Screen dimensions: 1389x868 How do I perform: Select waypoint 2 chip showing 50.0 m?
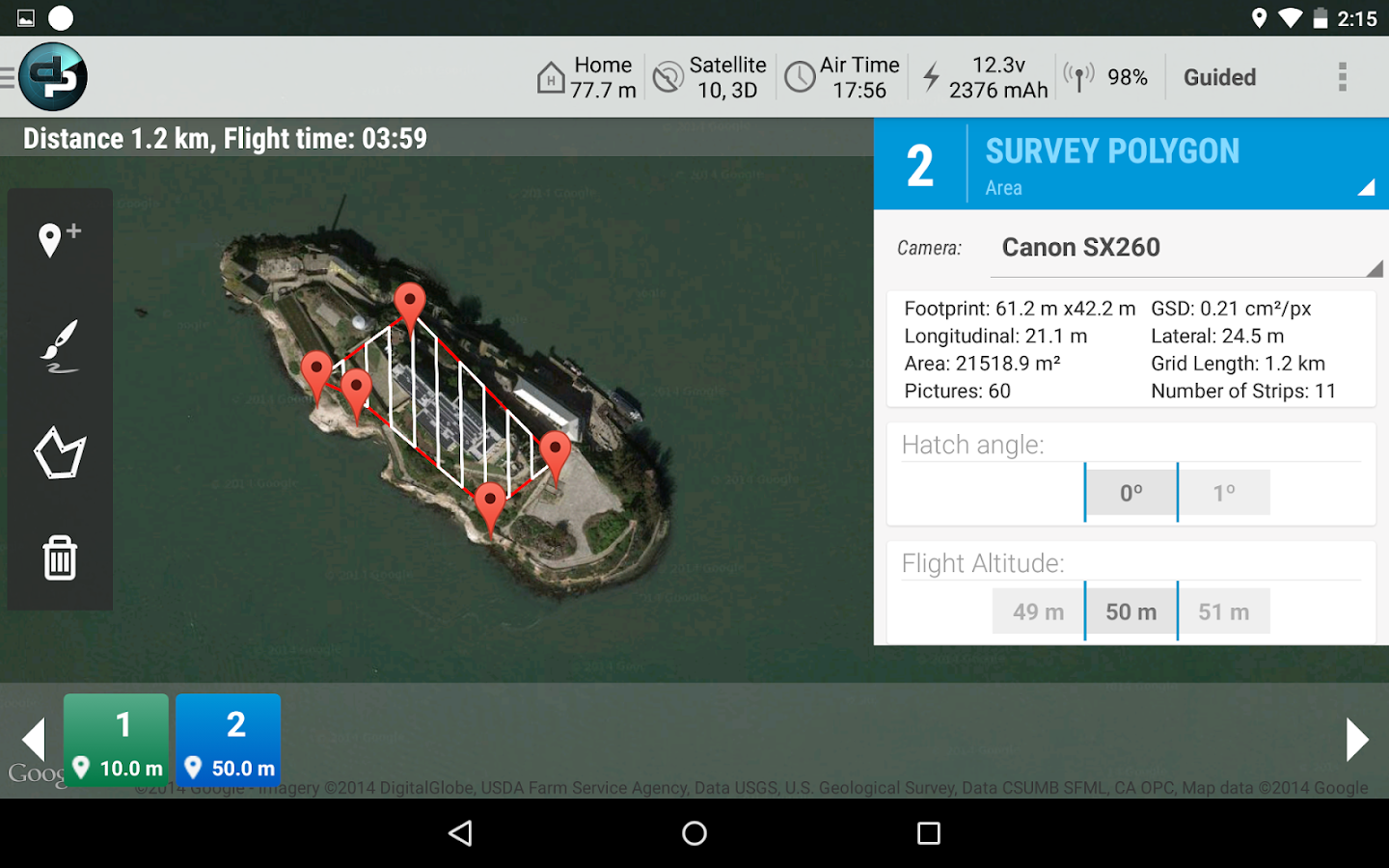229,740
